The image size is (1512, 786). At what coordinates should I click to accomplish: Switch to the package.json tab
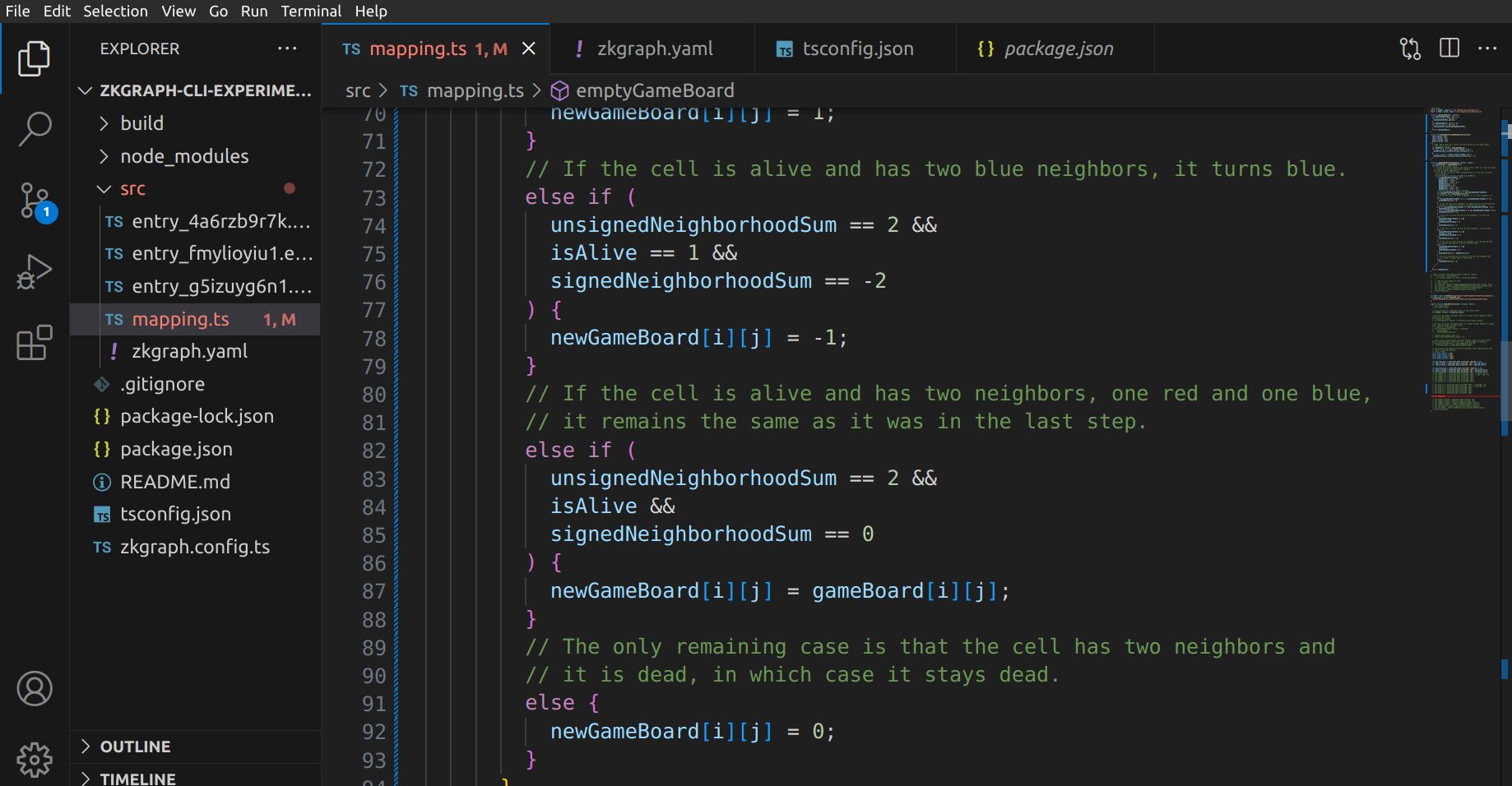1055,49
